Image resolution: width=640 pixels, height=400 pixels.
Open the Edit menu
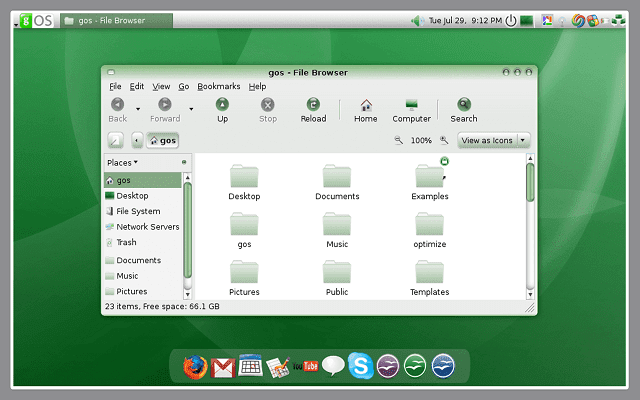point(137,87)
